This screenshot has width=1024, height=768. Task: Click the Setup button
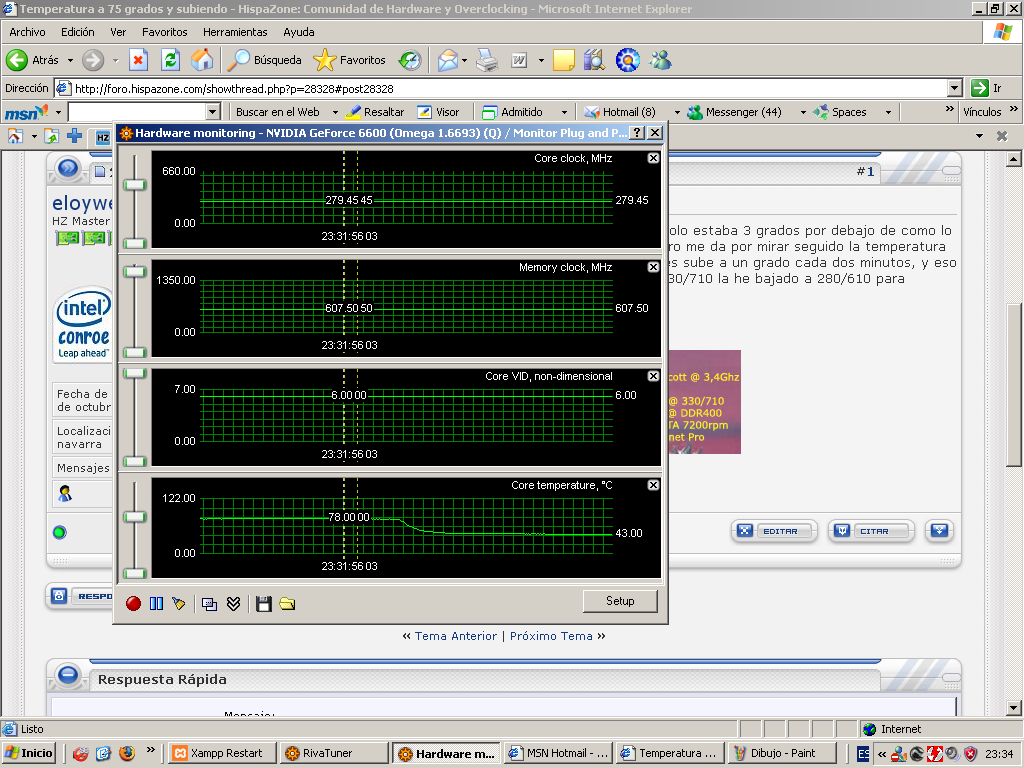(x=620, y=601)
